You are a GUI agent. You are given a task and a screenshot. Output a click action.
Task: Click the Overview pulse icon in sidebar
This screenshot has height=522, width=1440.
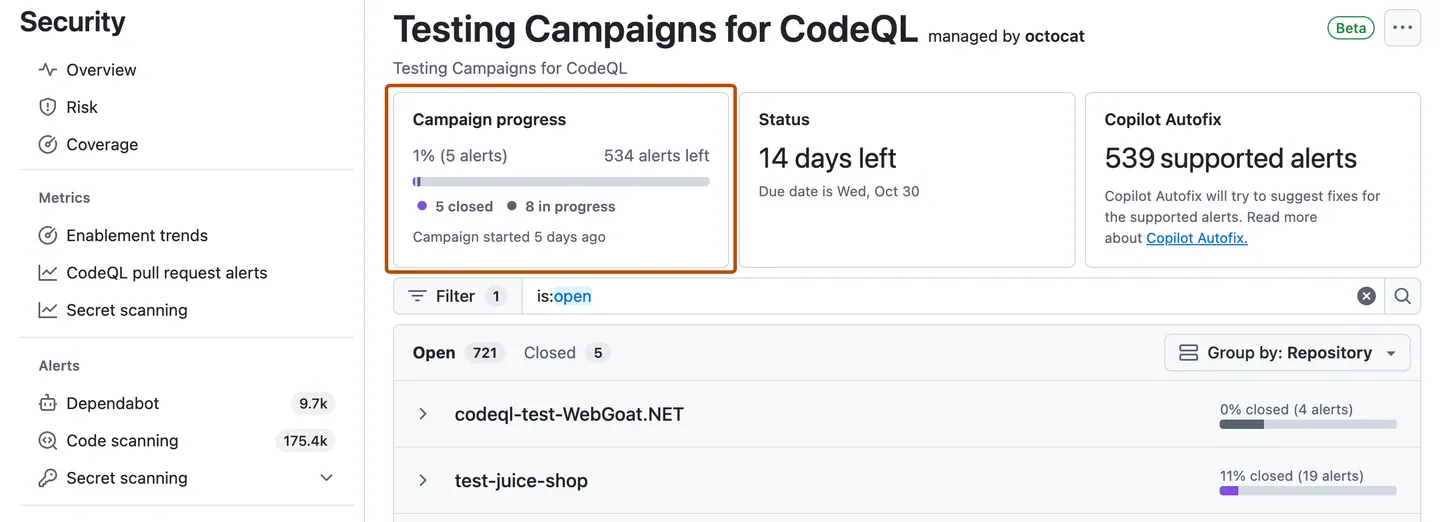[x=47, y=70]
